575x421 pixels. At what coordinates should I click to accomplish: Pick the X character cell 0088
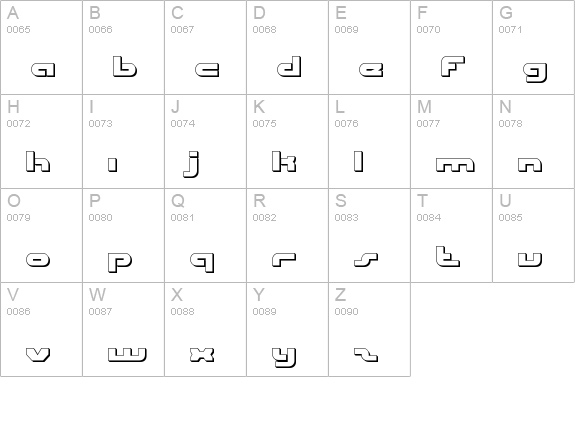pyautogui.click(x=205, y=329)
